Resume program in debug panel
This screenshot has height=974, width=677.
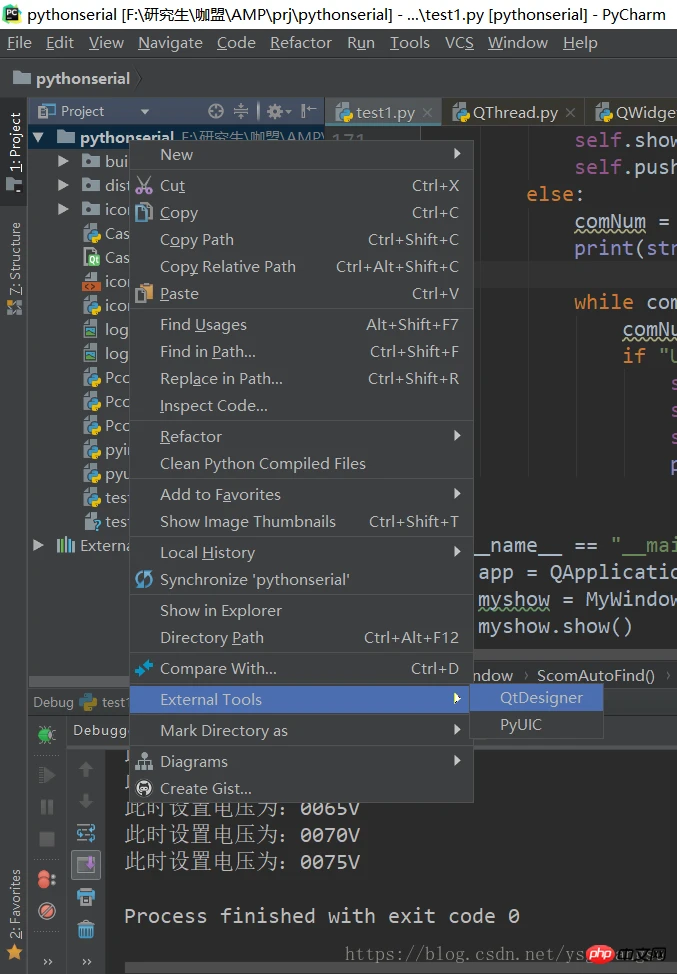tap(47, 775)
